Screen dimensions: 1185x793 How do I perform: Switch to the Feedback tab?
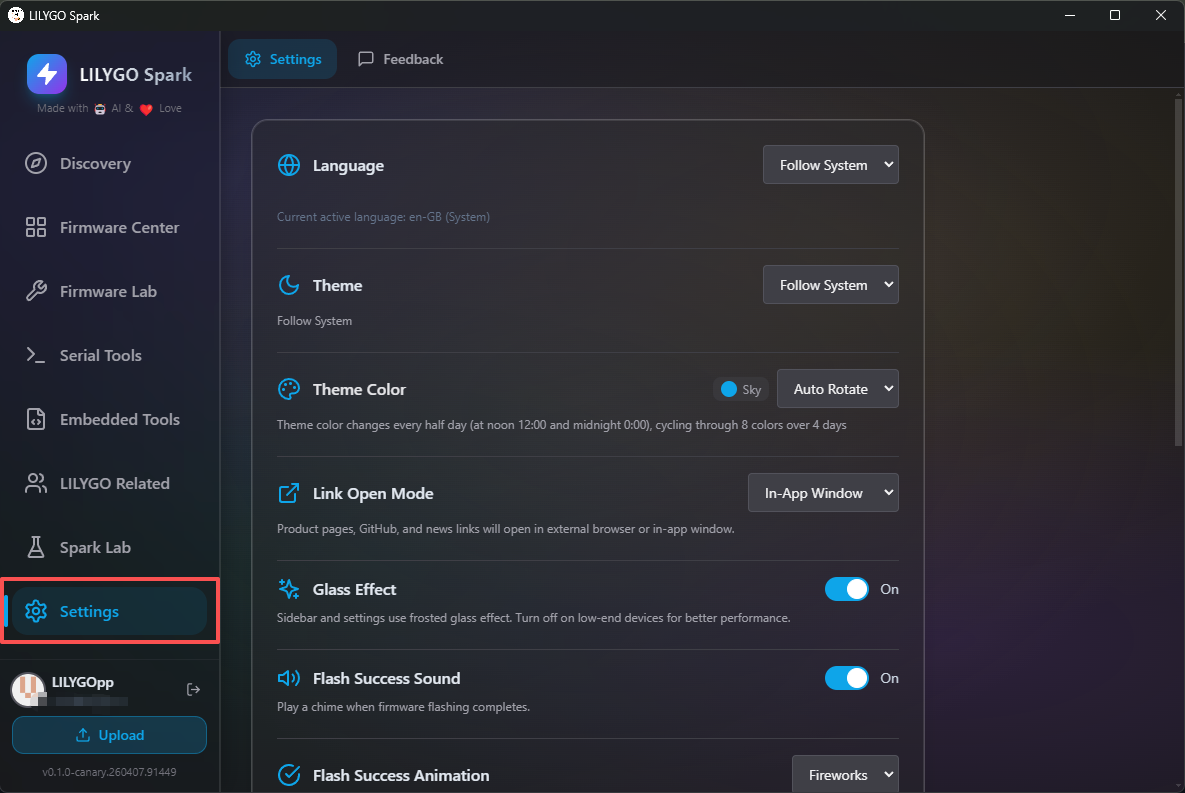pyautogui.click(x=400, y=59)
